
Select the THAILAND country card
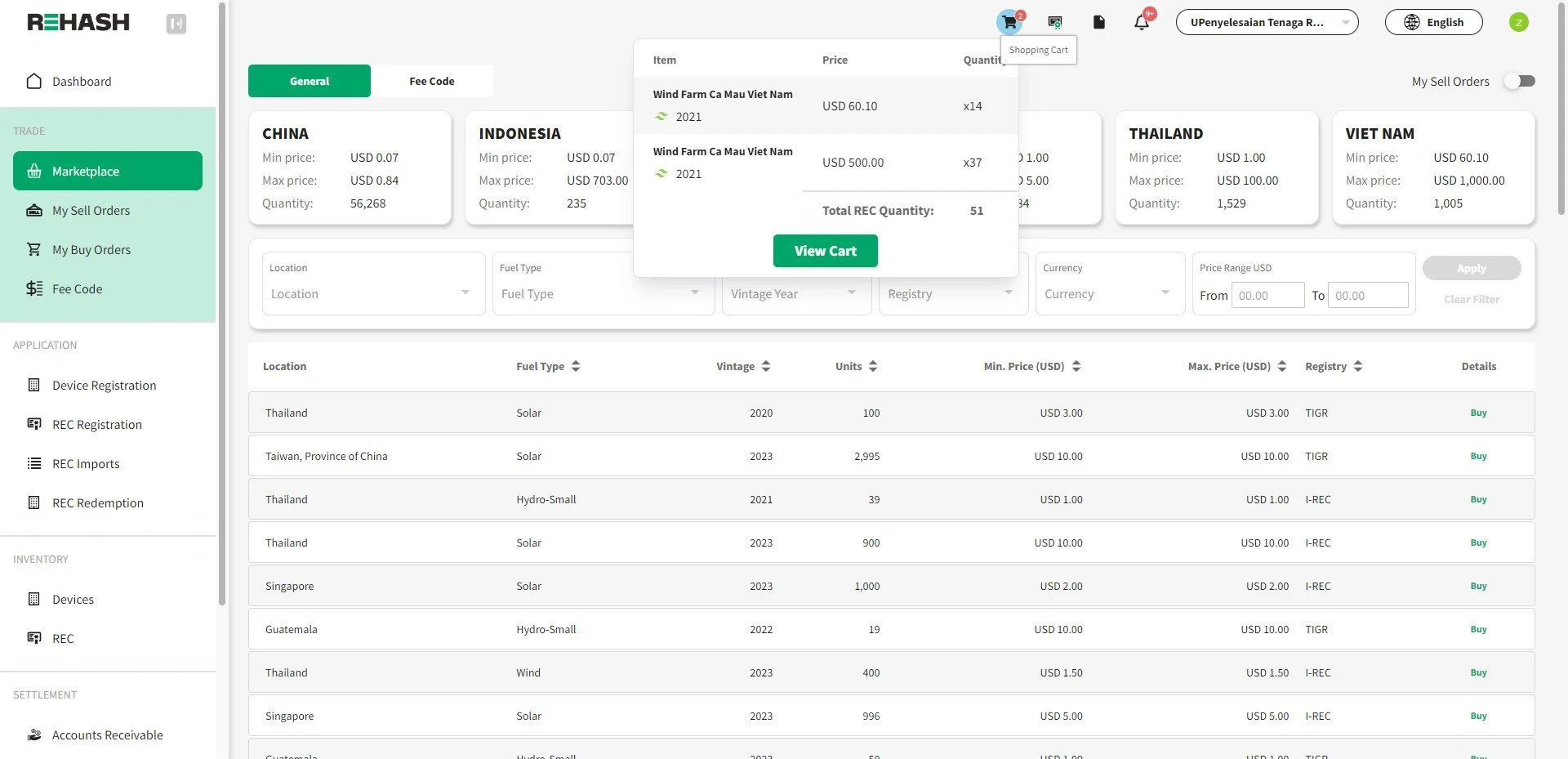(1216, 167)
